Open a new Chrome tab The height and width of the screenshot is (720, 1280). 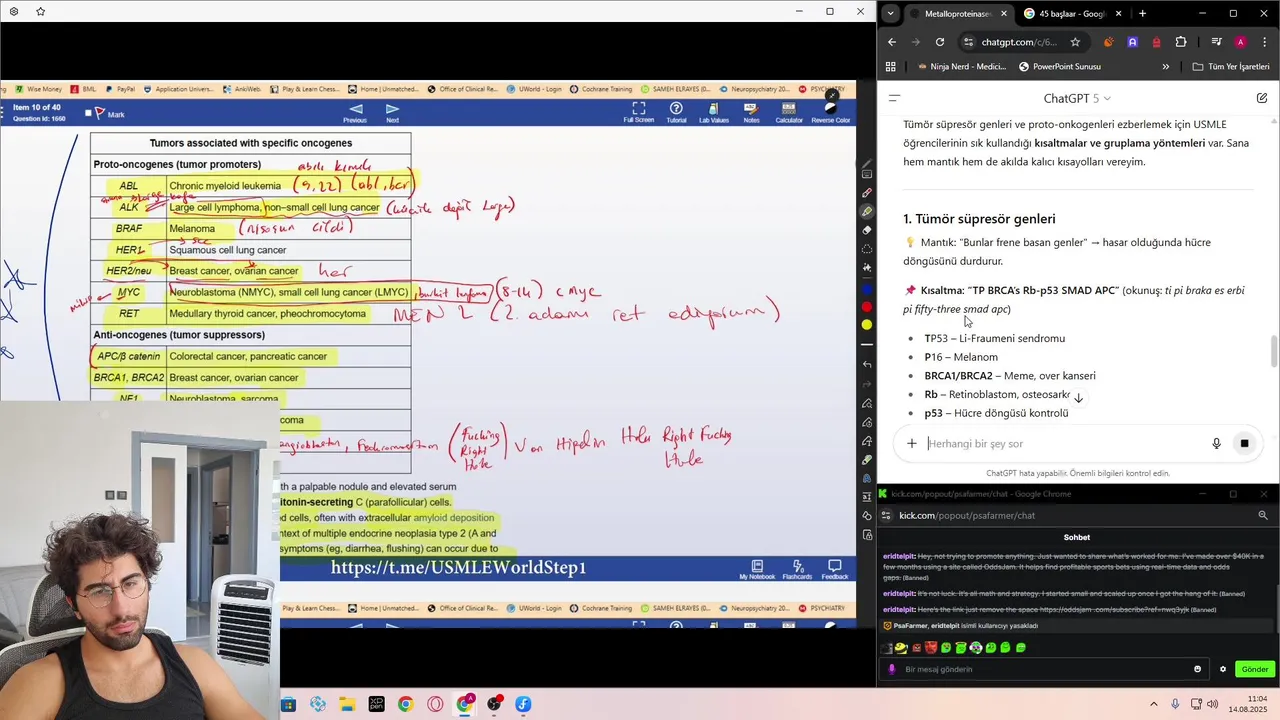coord(1142,14)
